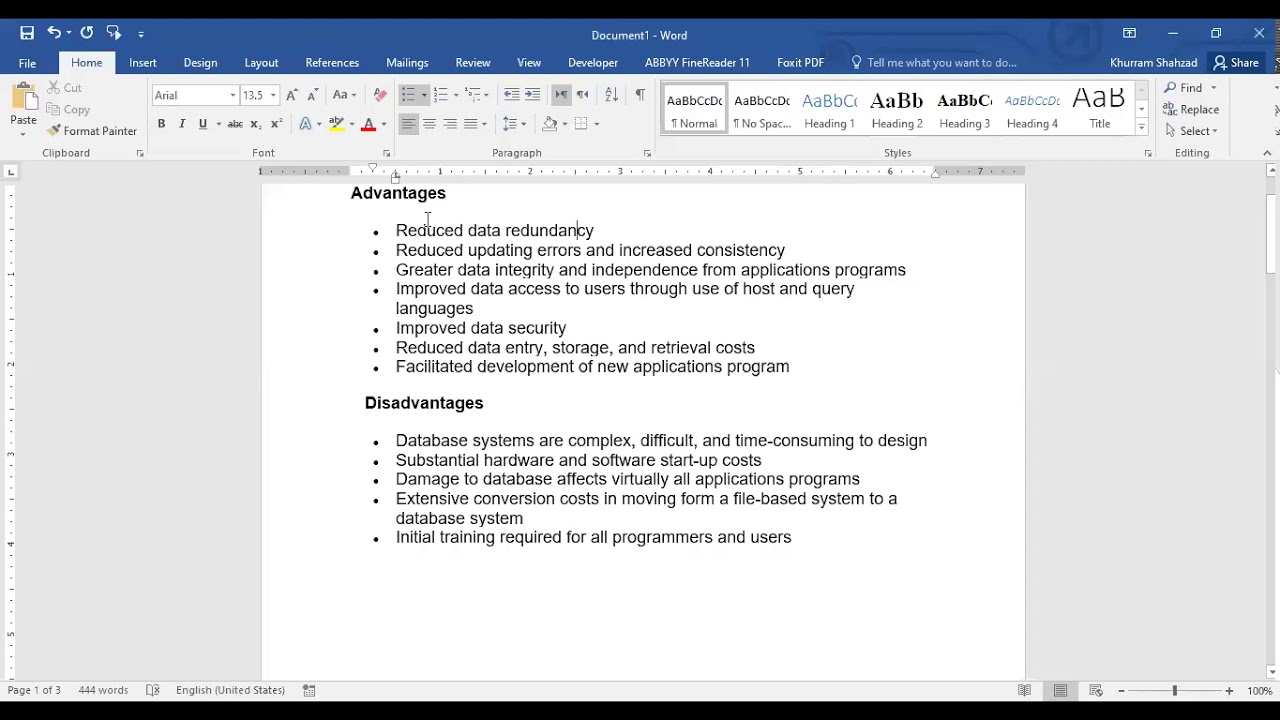Open Change Case dropdown
The width and height of the screenshot is (1280, 720).
coord(345,95)
